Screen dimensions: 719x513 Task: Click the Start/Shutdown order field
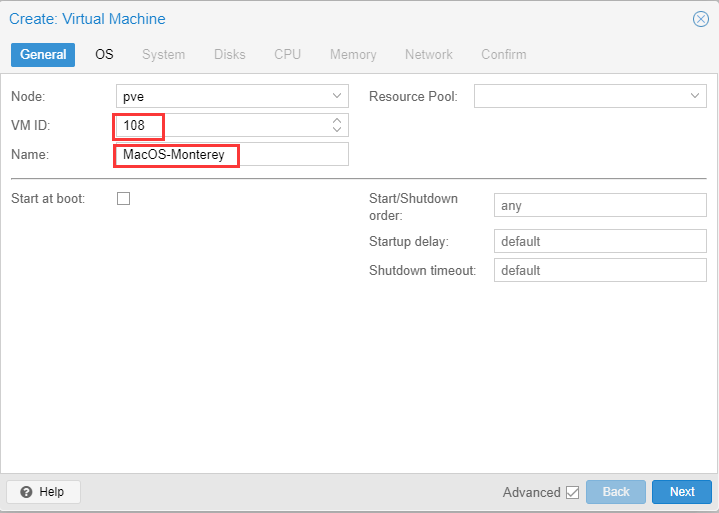599,206
